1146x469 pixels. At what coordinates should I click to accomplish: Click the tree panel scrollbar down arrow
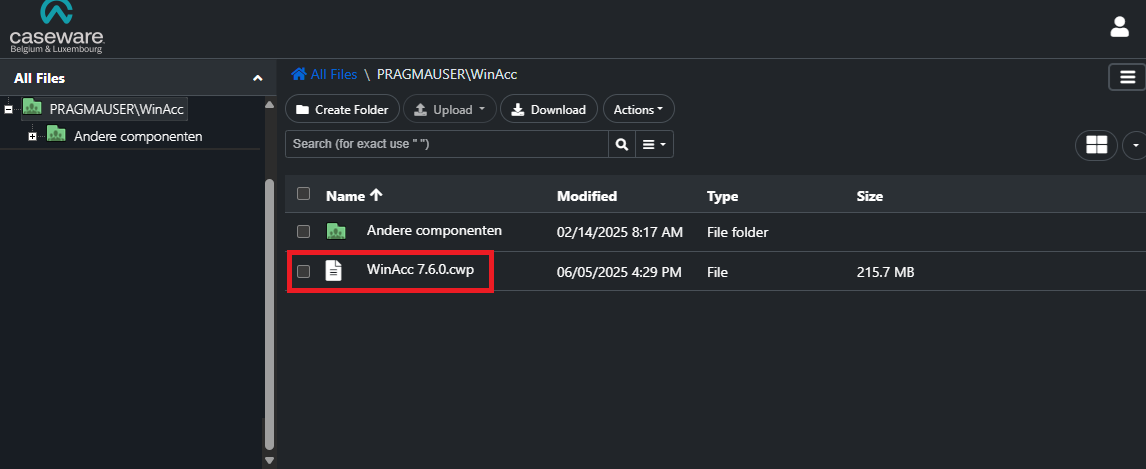pos(269,460)
